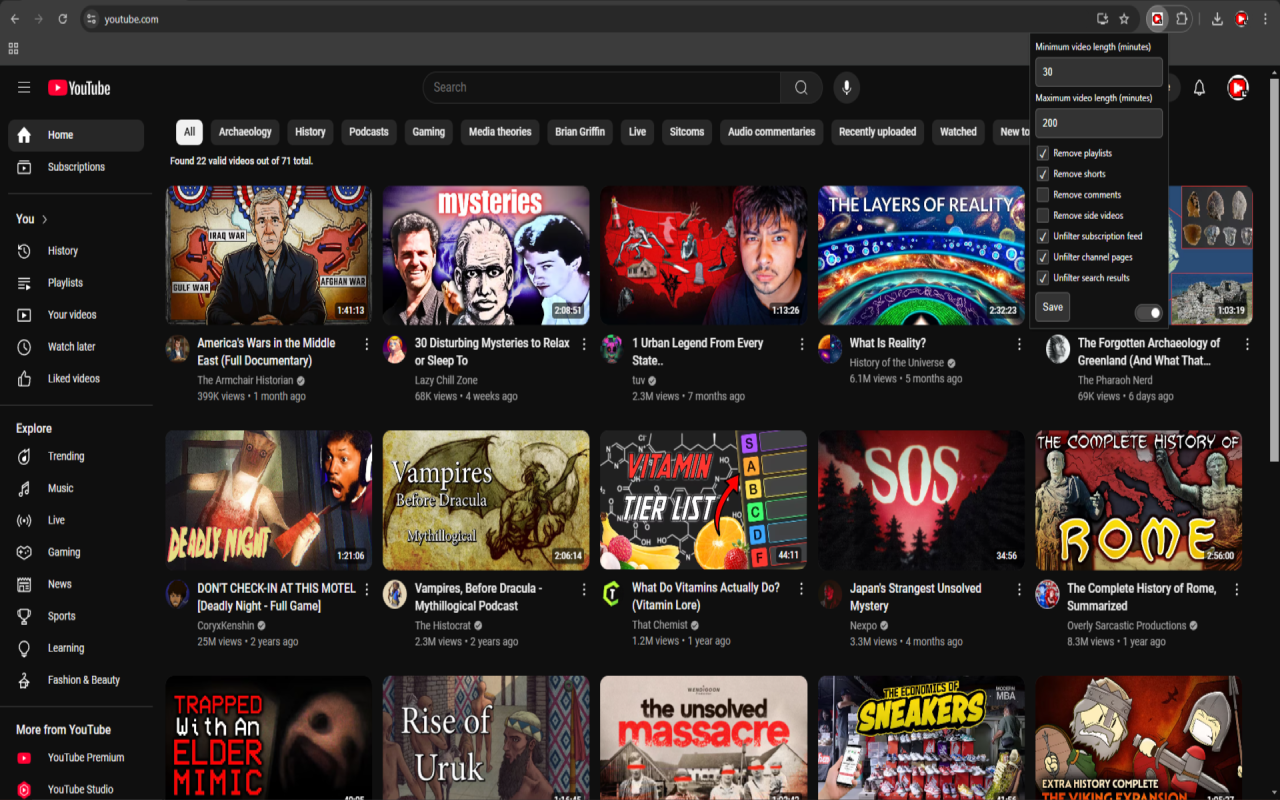The image size is (1280, 800).
Task: Switch to the Podcasts category chip
Action: tap(368, 131)
